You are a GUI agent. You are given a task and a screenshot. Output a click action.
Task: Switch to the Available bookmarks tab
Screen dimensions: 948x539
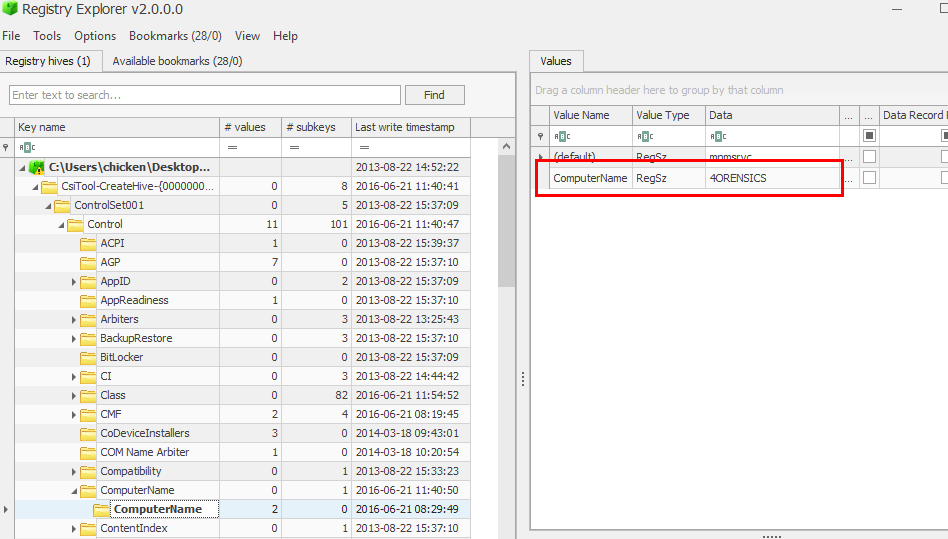tap(177, 61)
